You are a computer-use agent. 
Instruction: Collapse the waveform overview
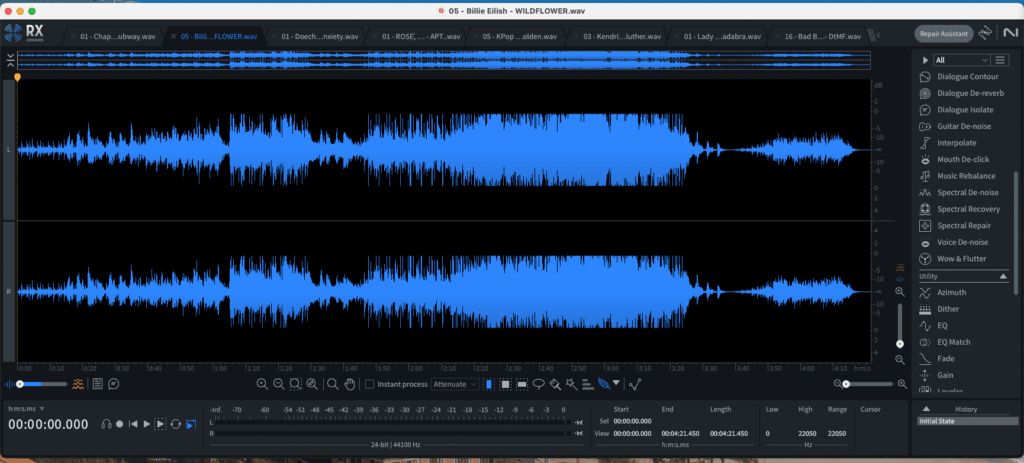point(10,60)
